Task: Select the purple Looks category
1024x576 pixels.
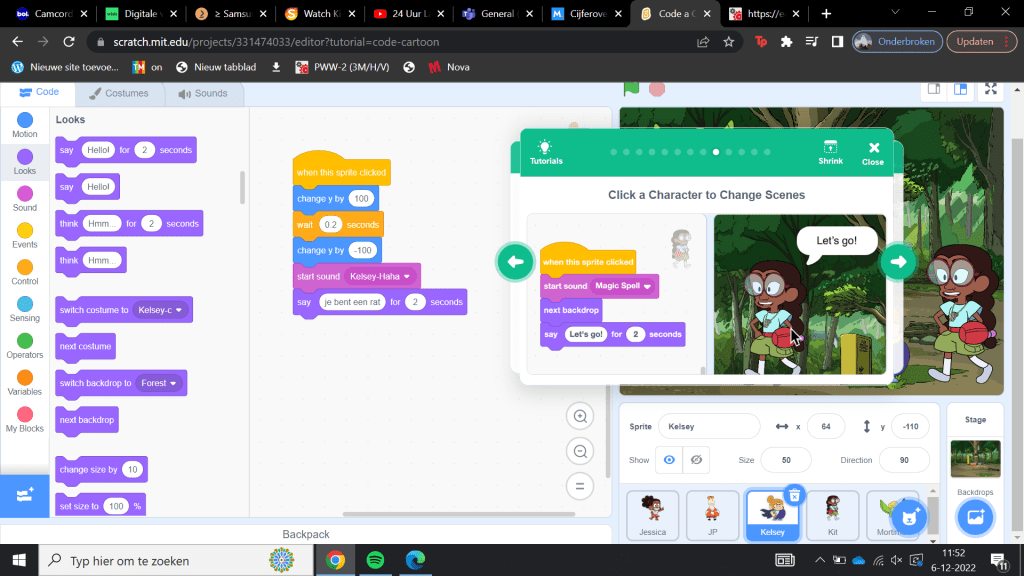Action: tap(25, 160)
